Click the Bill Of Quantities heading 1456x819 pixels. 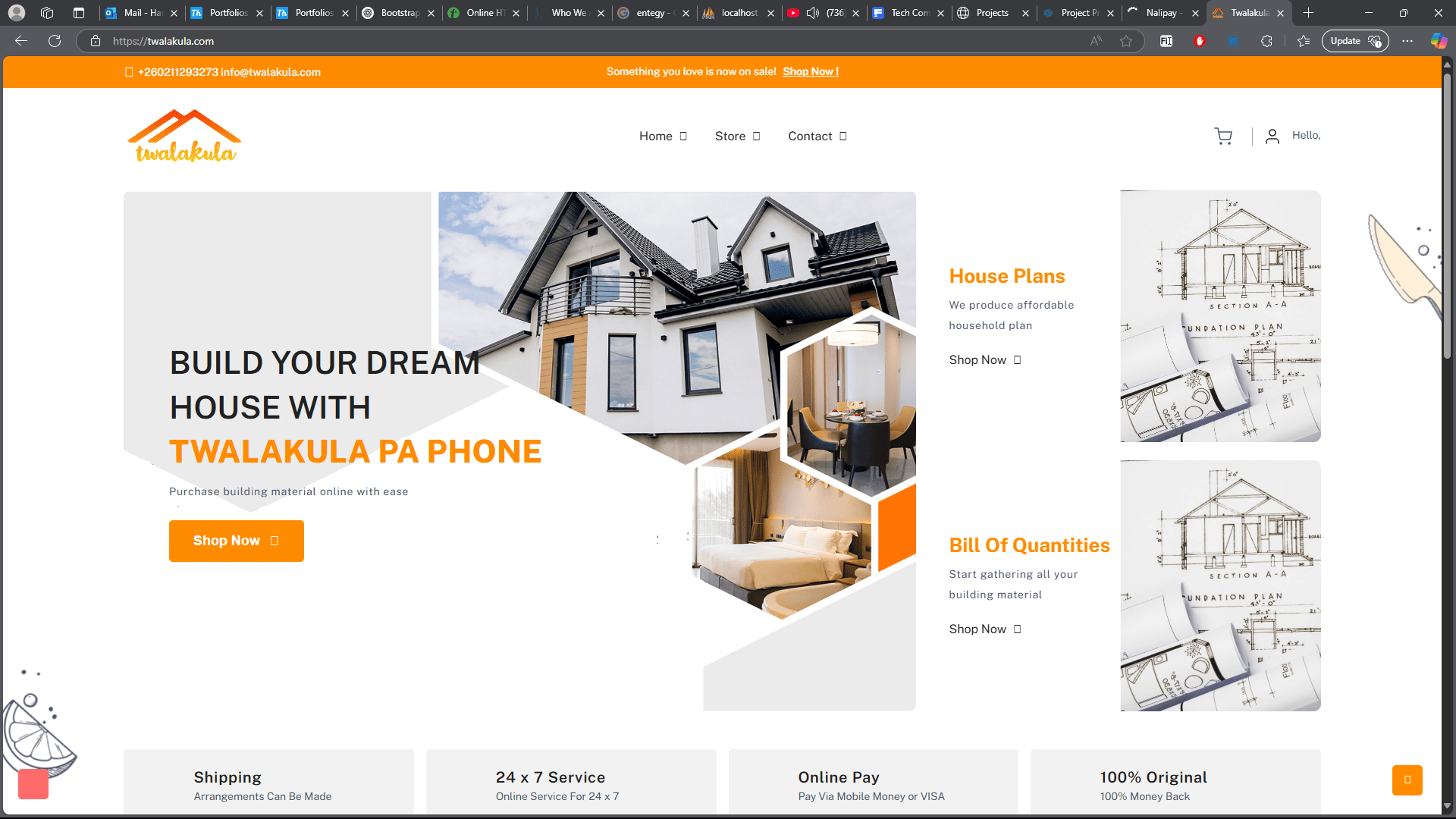click(1029, 545)
